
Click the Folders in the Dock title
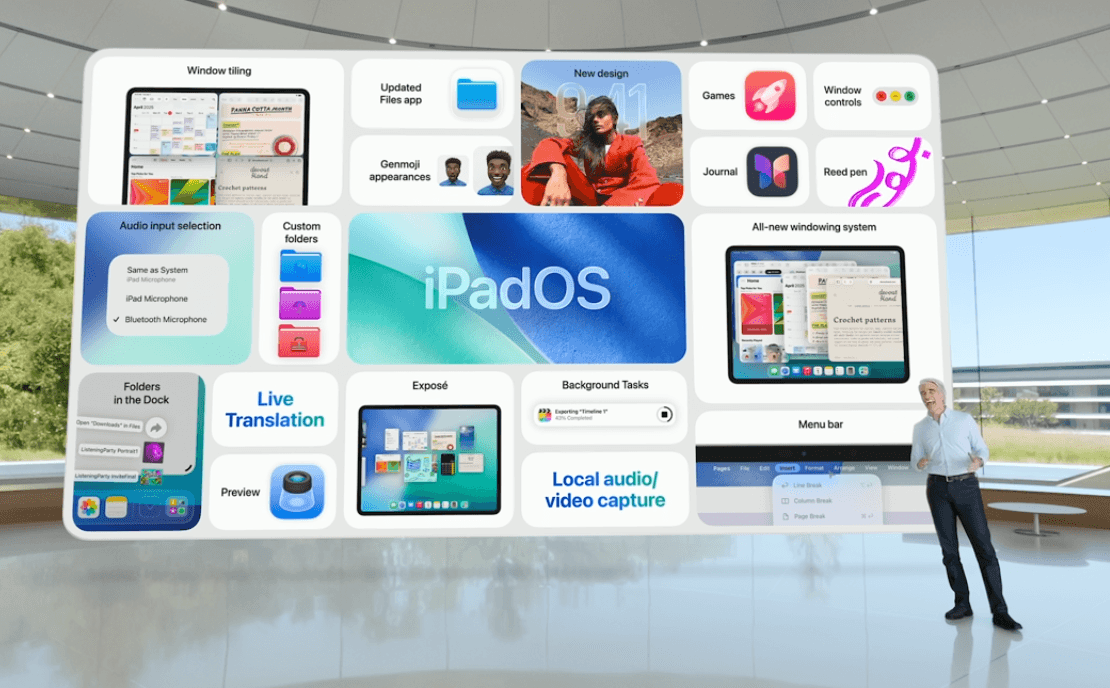coord(142,393)
